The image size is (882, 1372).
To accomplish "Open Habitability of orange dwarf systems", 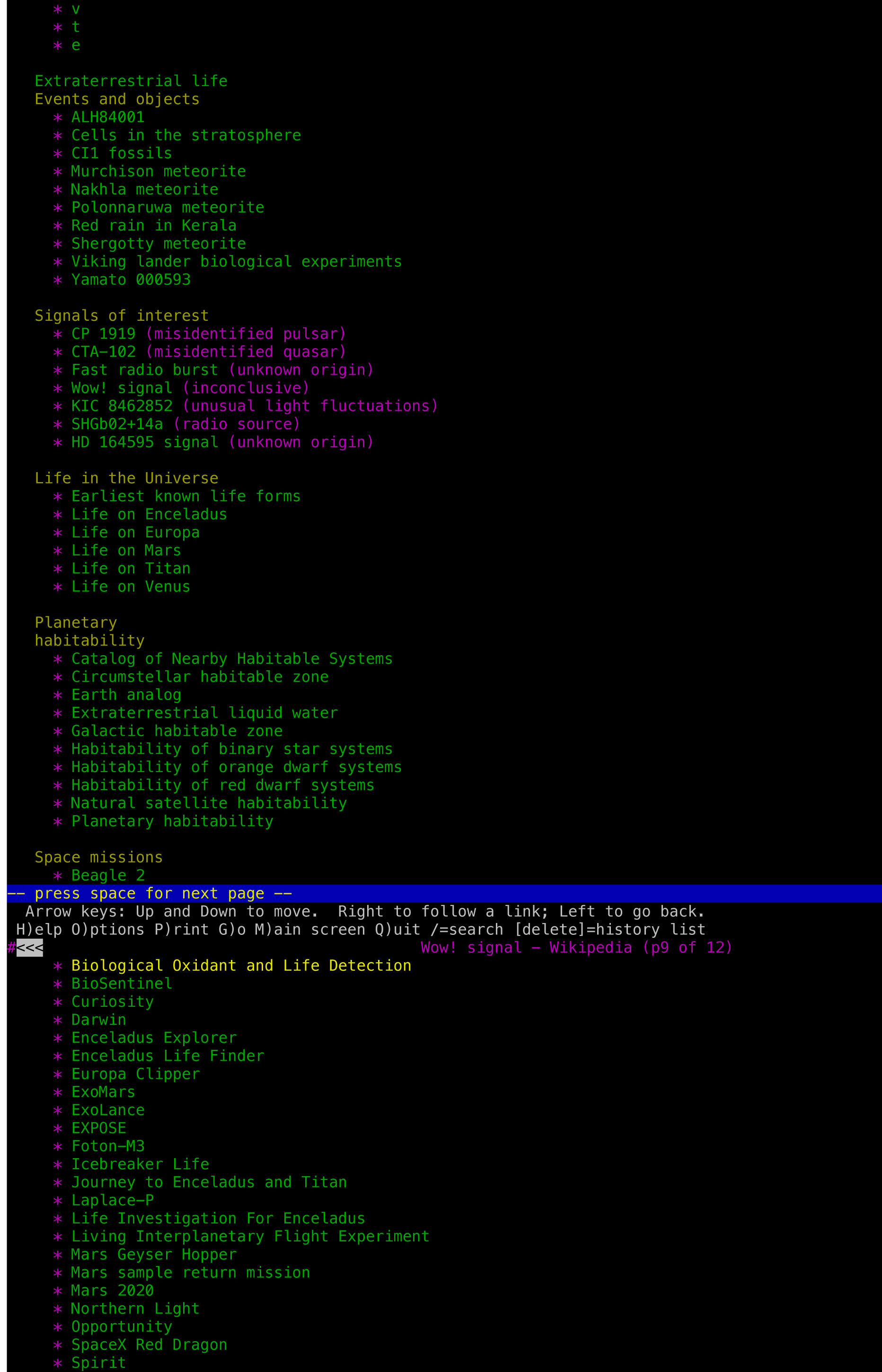I will point(237,767).
